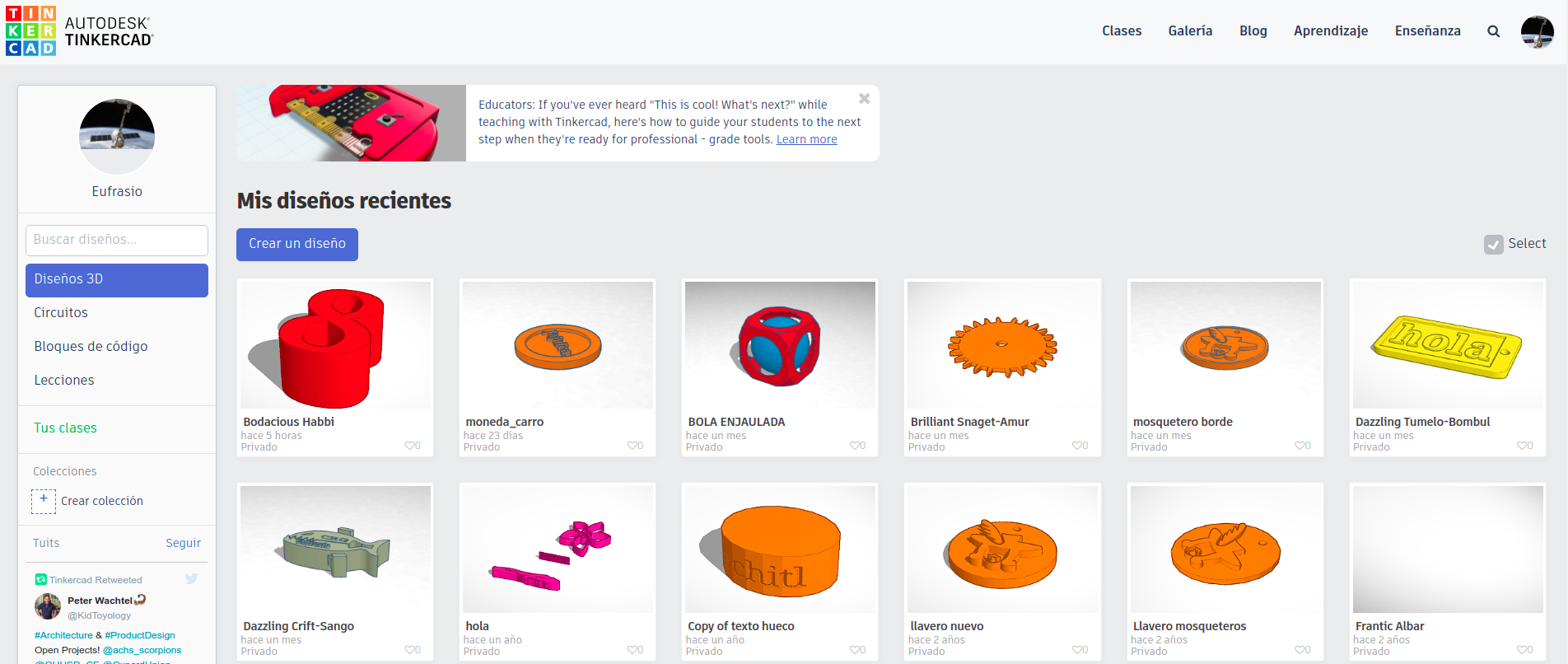1568x664 pixels.
Task: Click the Seguir link beside Tuits
Action: [x=183, y=543]
